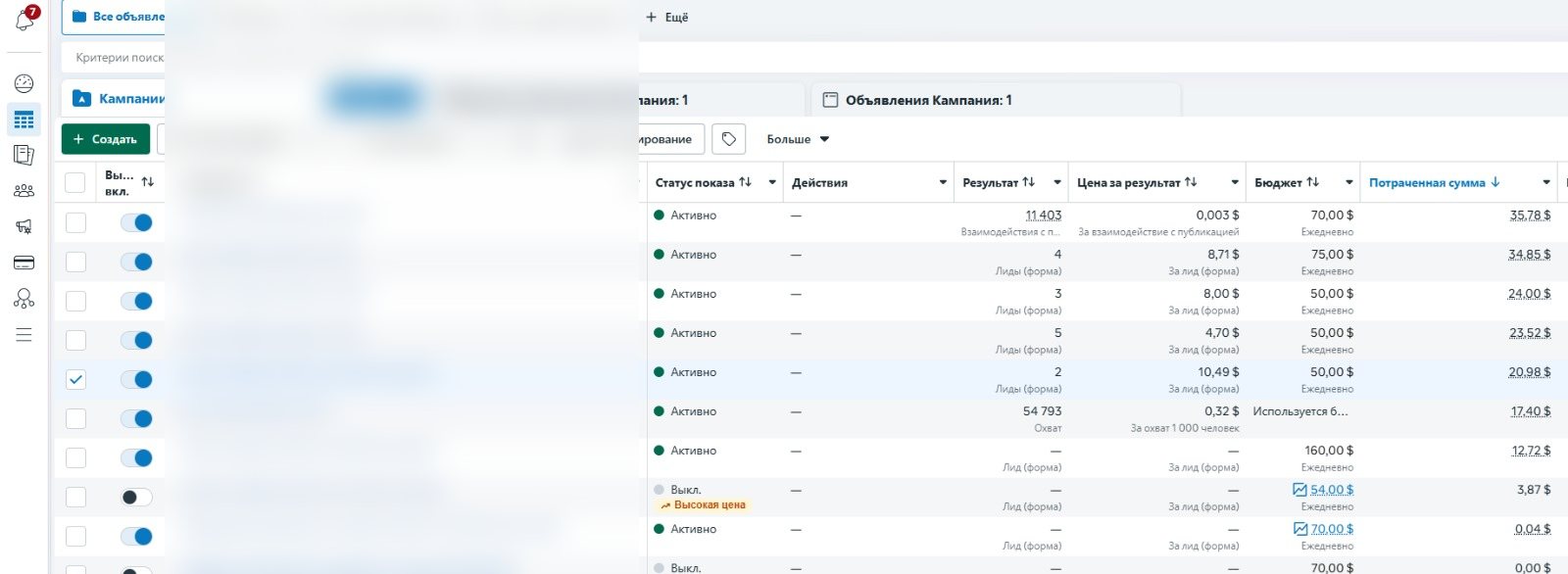Click the 35,78 $ spent amount
The width and height of the screenshot is (1568, 574).
[x=1530, y=215]
